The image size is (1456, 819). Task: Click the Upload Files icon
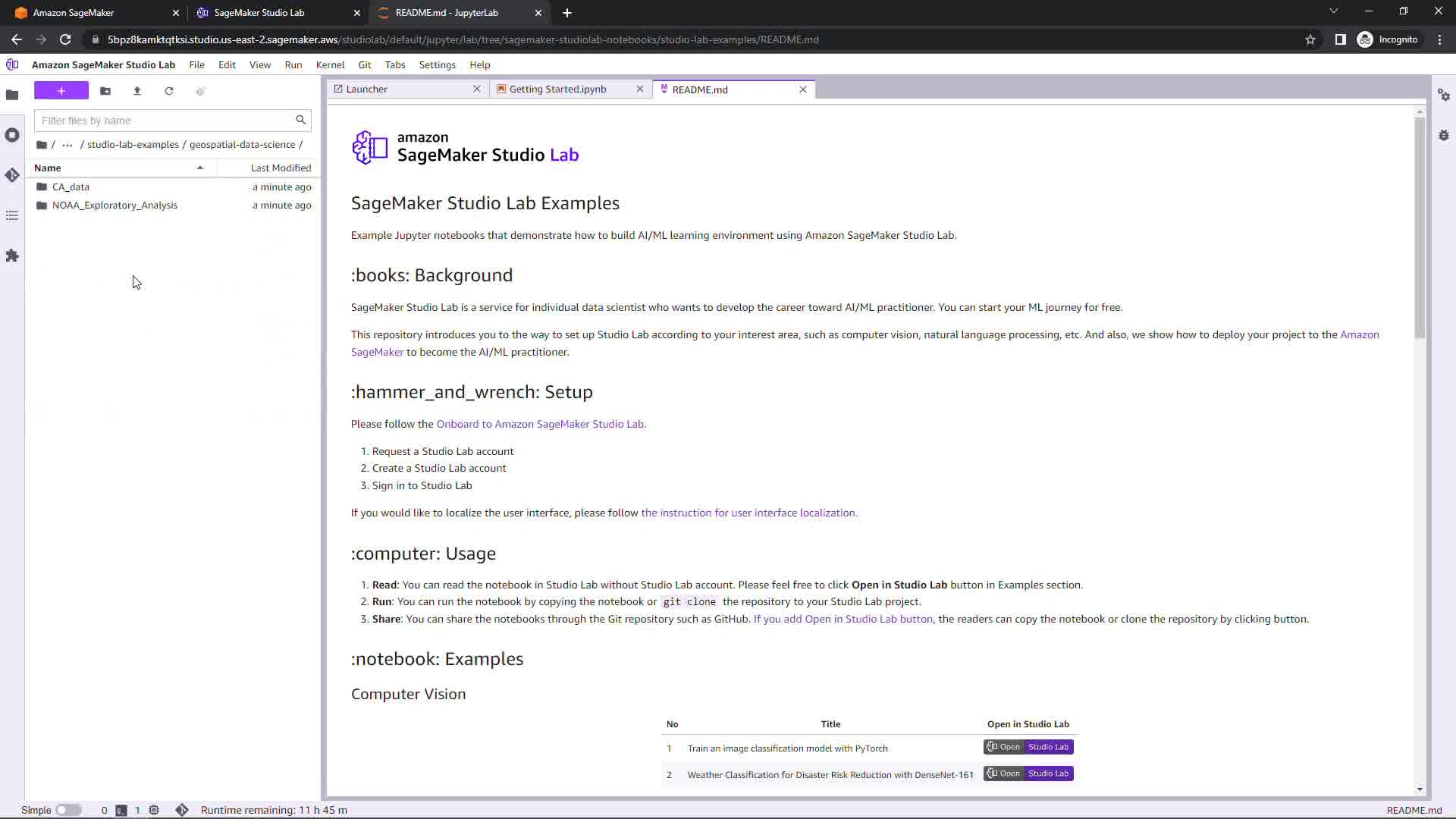point(137,91)
